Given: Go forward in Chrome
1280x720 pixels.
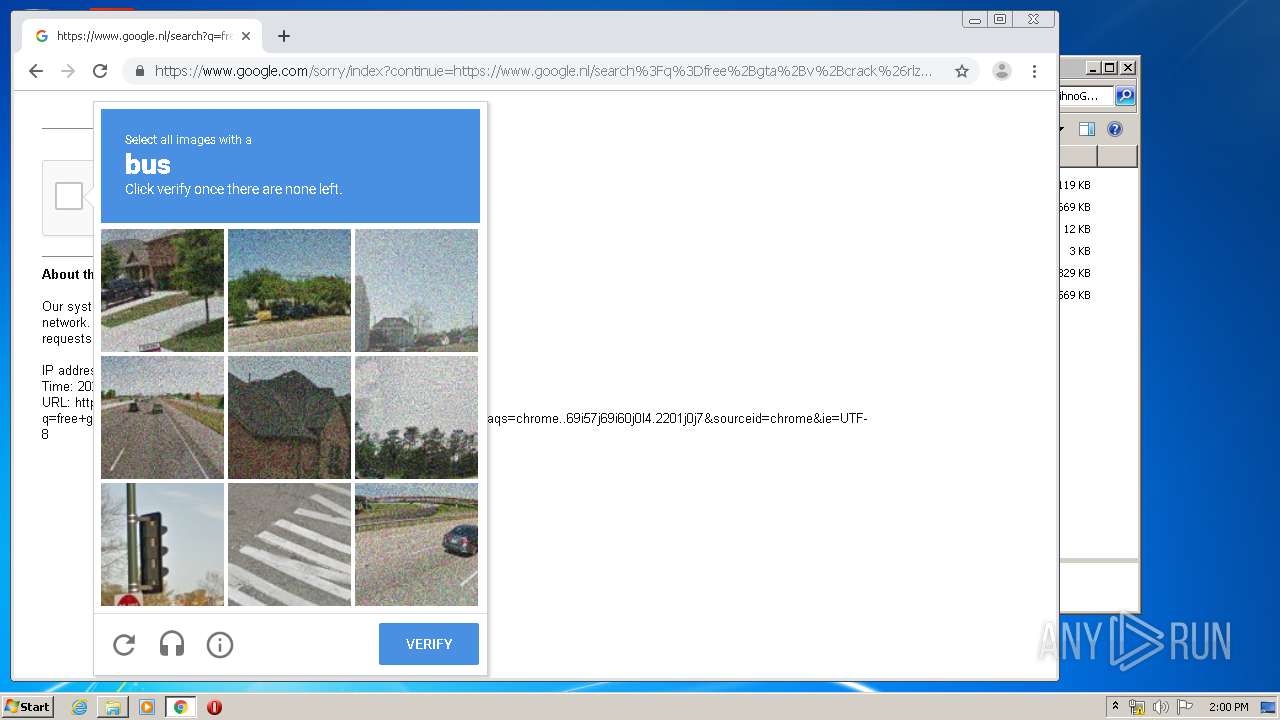Looking at the screenshot, I should click(x=68, y=71).
